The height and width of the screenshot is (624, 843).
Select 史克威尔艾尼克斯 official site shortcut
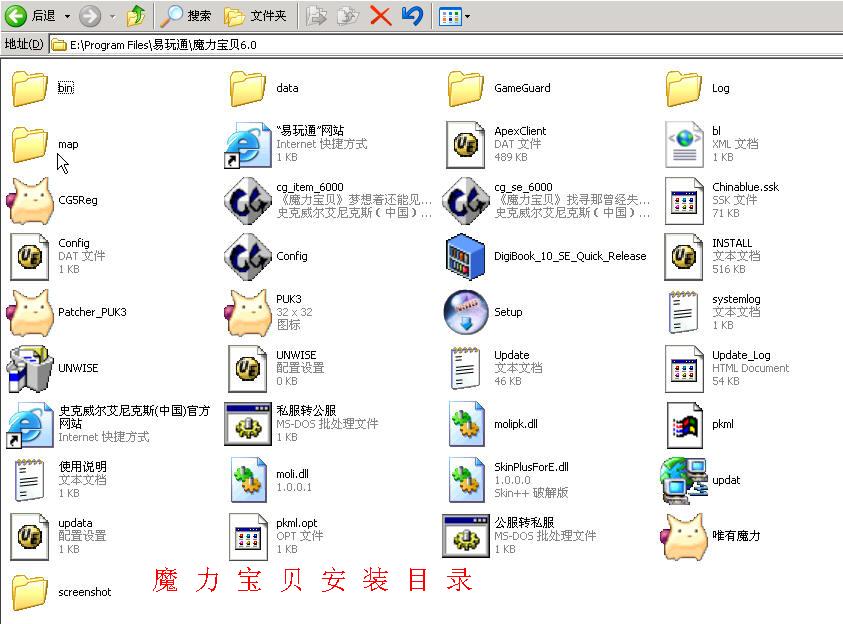coord(109,424)
